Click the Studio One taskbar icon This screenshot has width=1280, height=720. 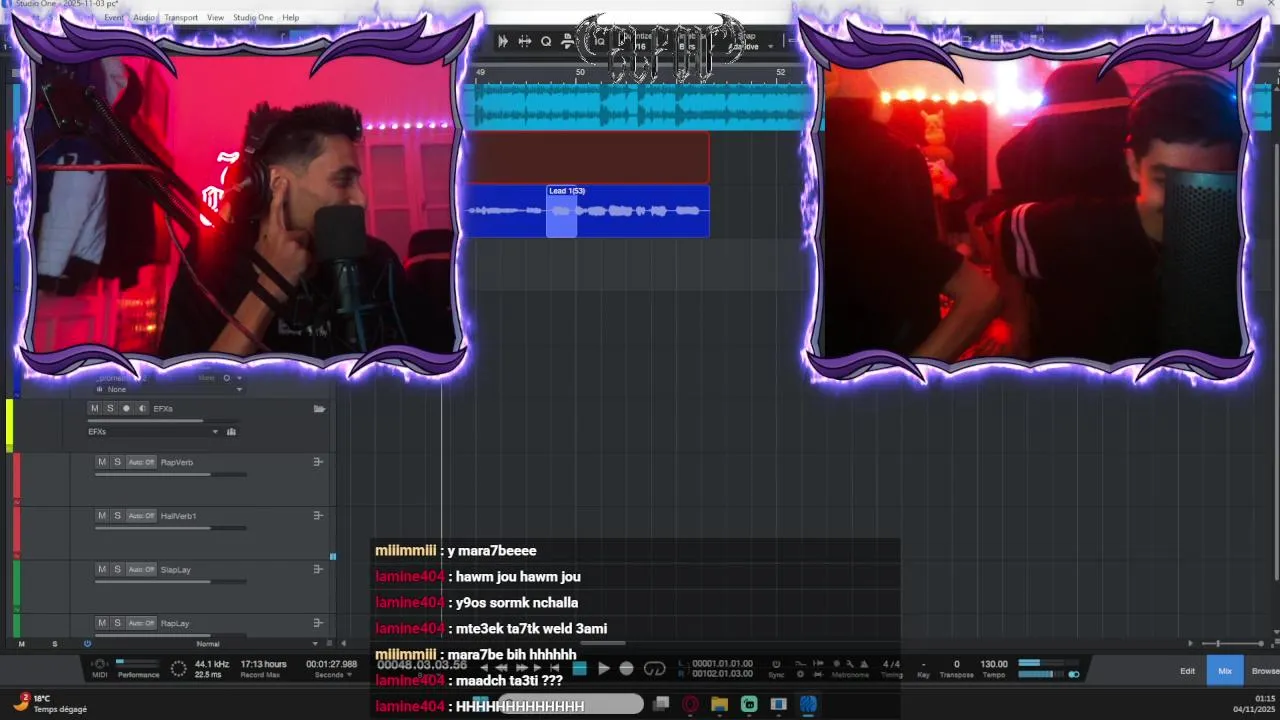(x=808, y=705)
